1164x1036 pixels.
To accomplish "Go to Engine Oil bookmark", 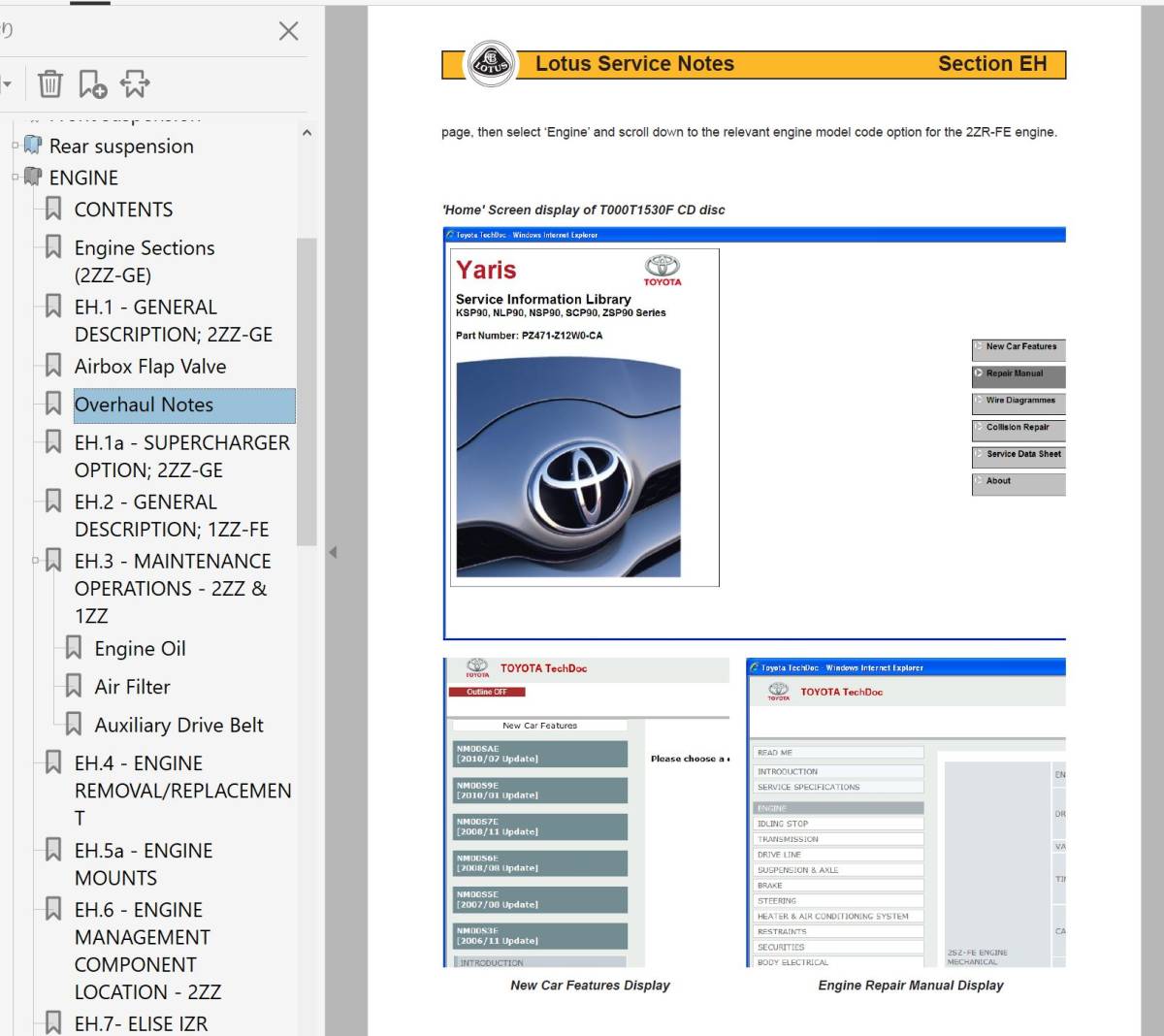I will tap(140, 649).
